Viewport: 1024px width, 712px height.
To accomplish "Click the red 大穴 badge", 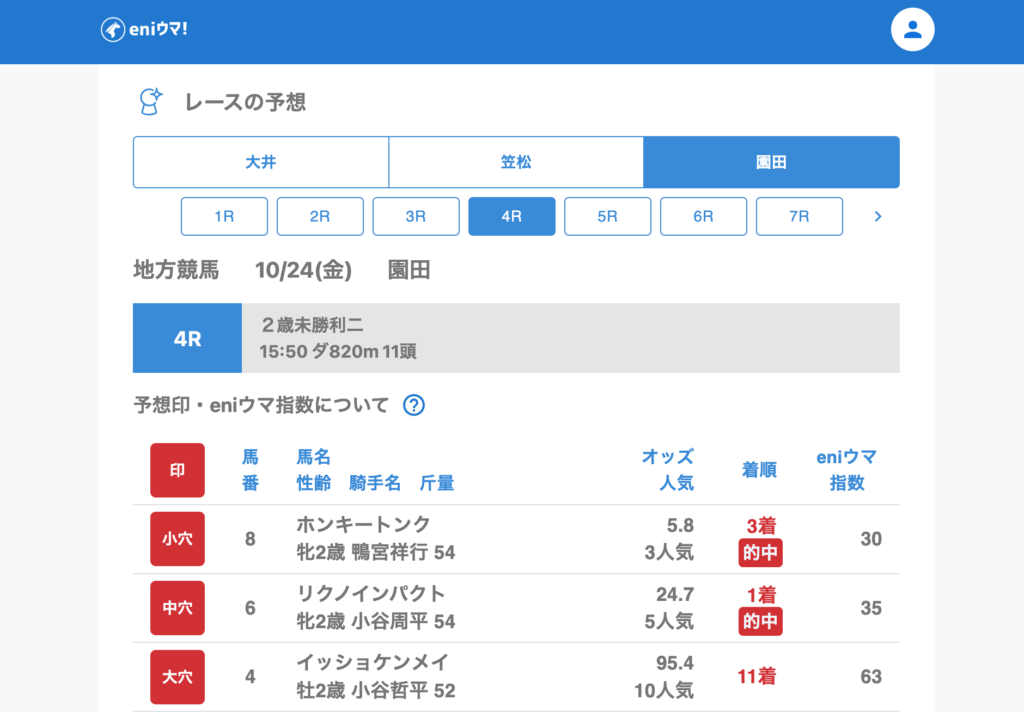I will tap(177, 677).
